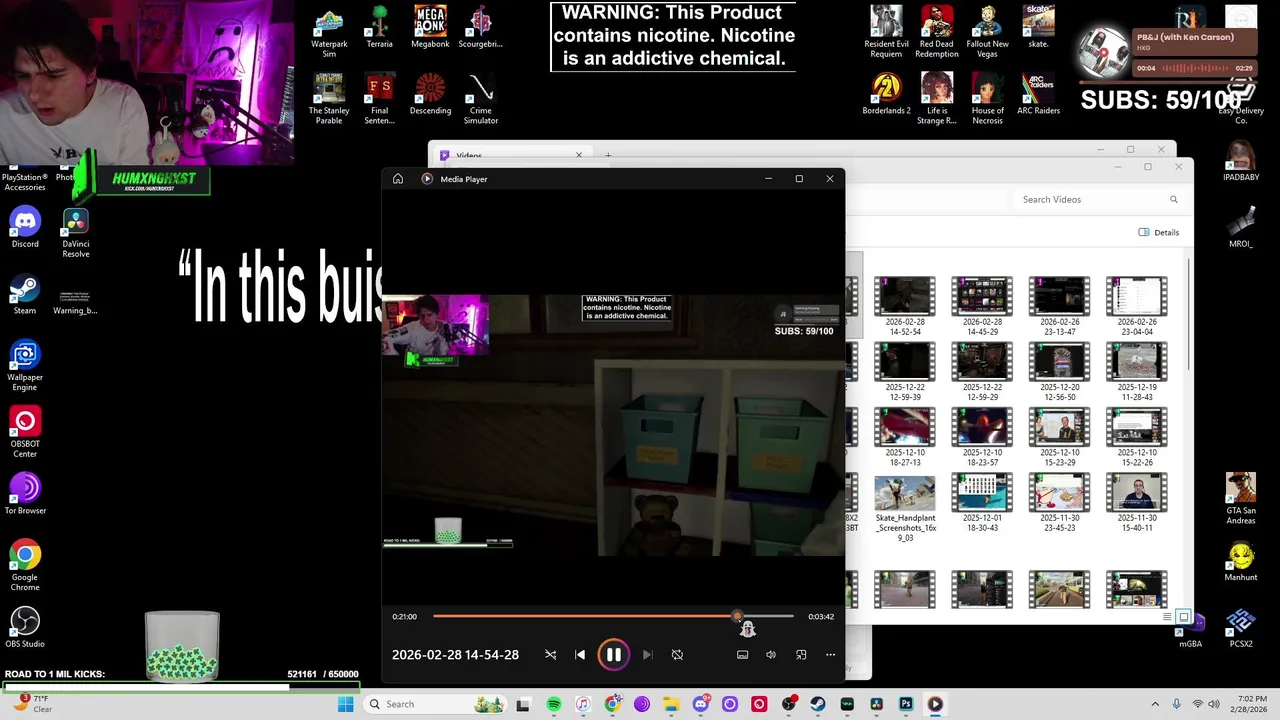Image resolution: width=1280 pixels, height=720 pixels.
Task: Open Final Sentence desktop icon
Action: (379, 99)
